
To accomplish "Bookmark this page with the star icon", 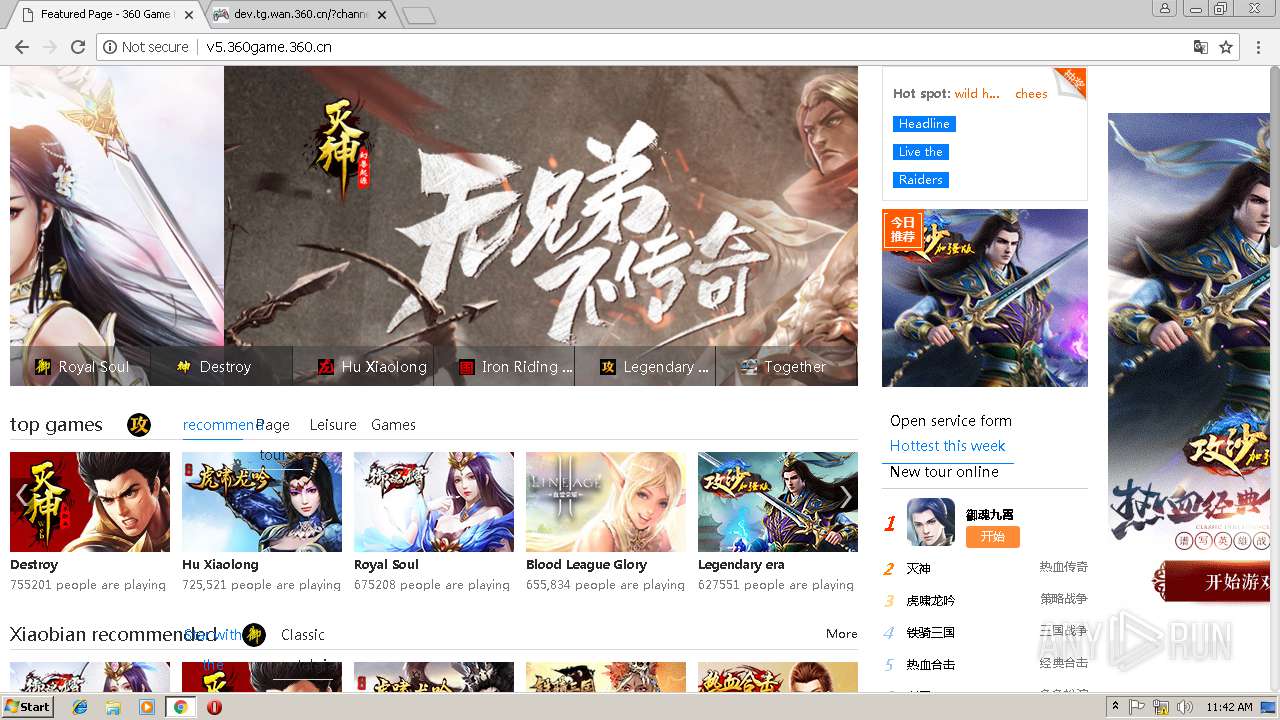I will click(x=1226, y=47).
